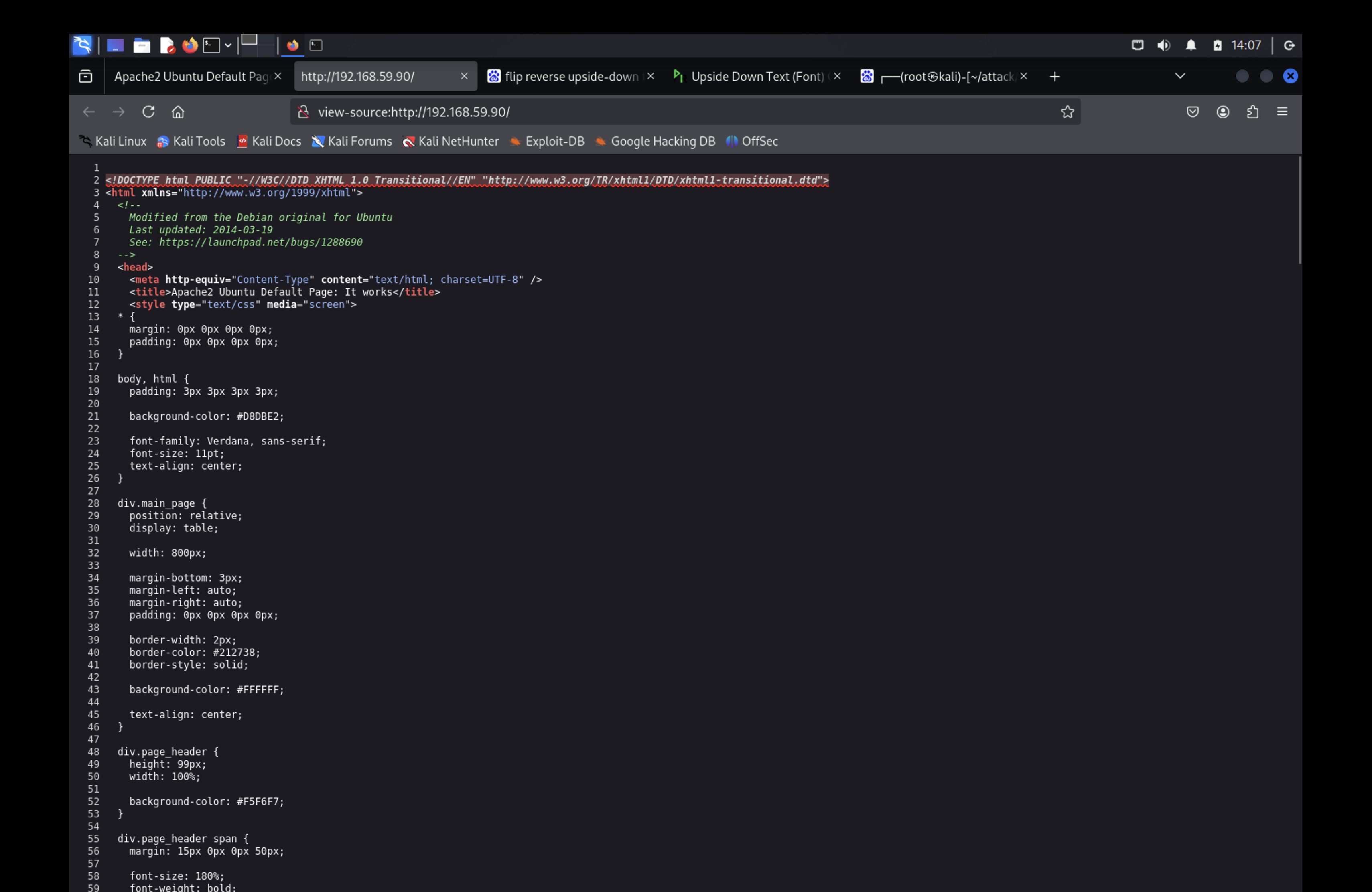Open the Extensions puzzle icon
The width and height of the screenshot is (1372, 892).
(1253, 112)
